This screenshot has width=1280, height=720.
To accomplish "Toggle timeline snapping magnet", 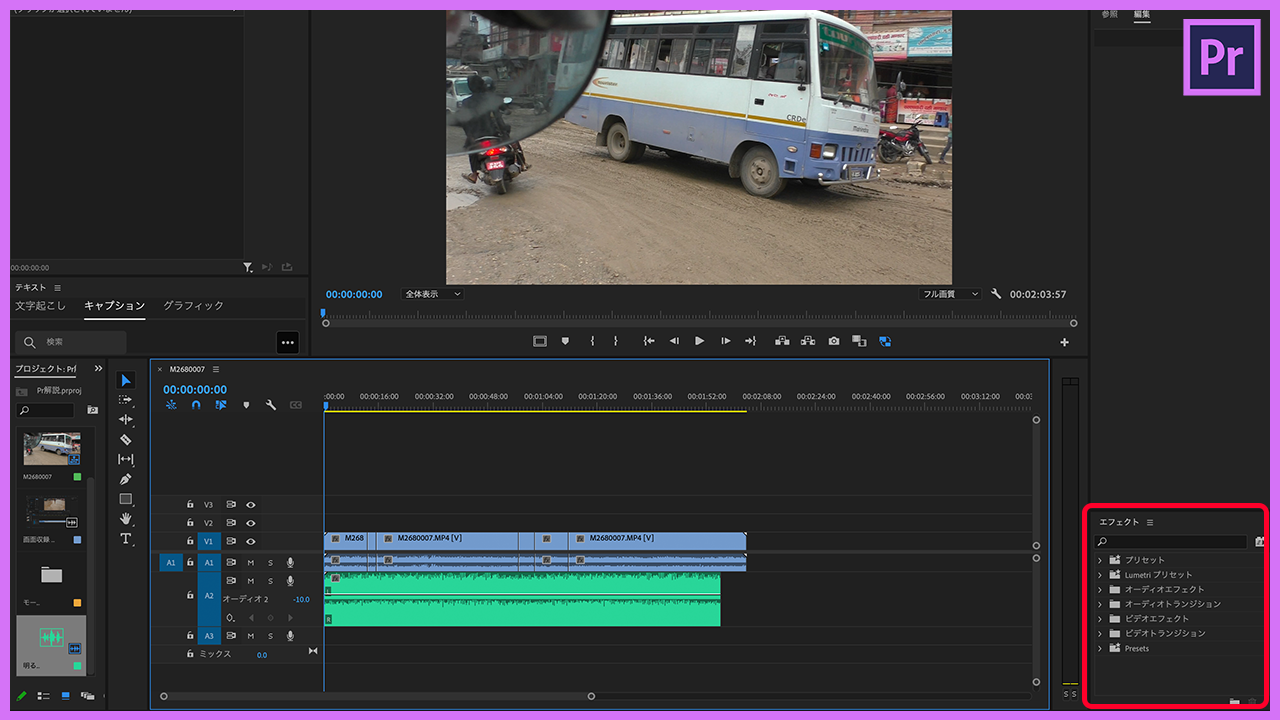I will (x=196, y=405).
